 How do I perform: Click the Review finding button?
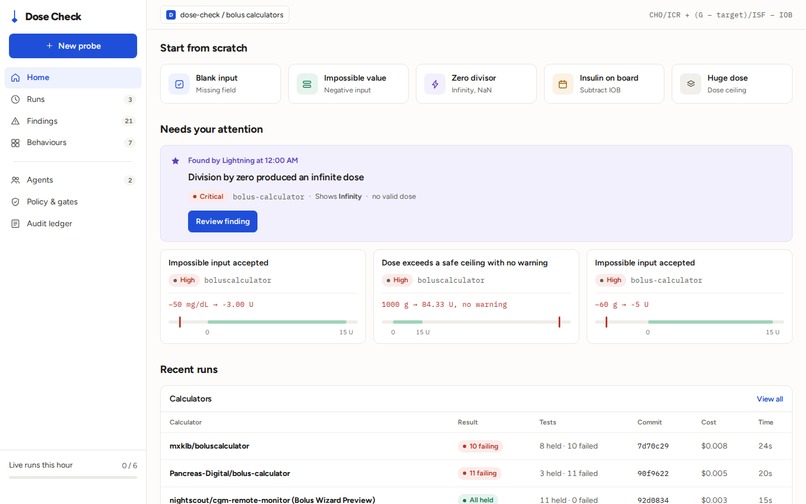click(x=223, y=222)
